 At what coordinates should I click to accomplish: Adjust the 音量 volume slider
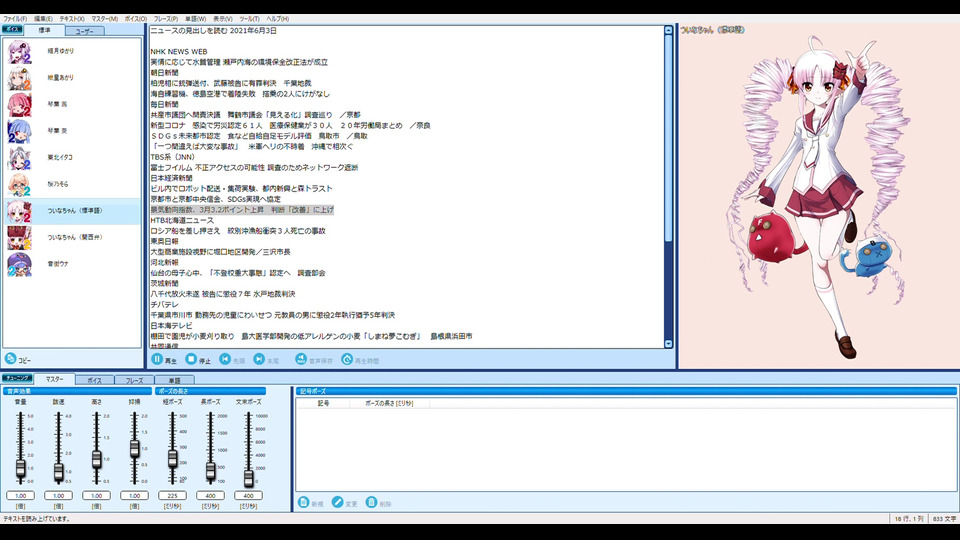(x=20, y=468)
